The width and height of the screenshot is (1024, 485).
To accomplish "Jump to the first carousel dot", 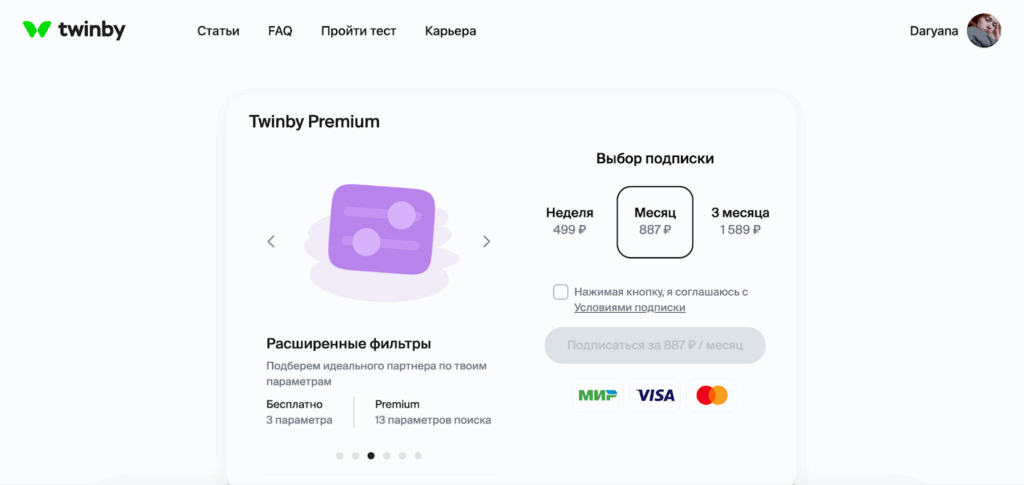I will click(340, 455).
